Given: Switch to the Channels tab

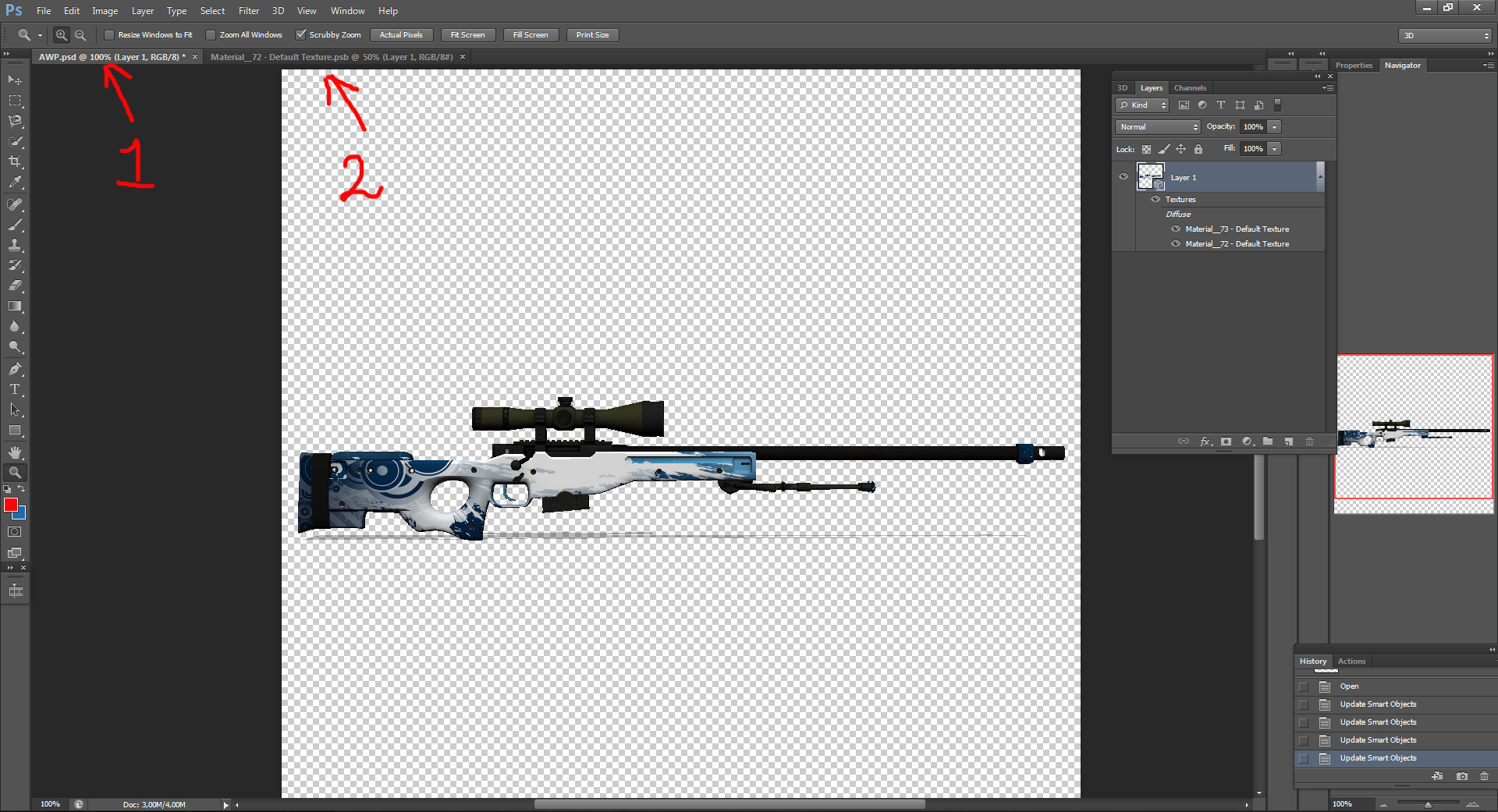Looking at the screenshot, I should point(1190,88).
